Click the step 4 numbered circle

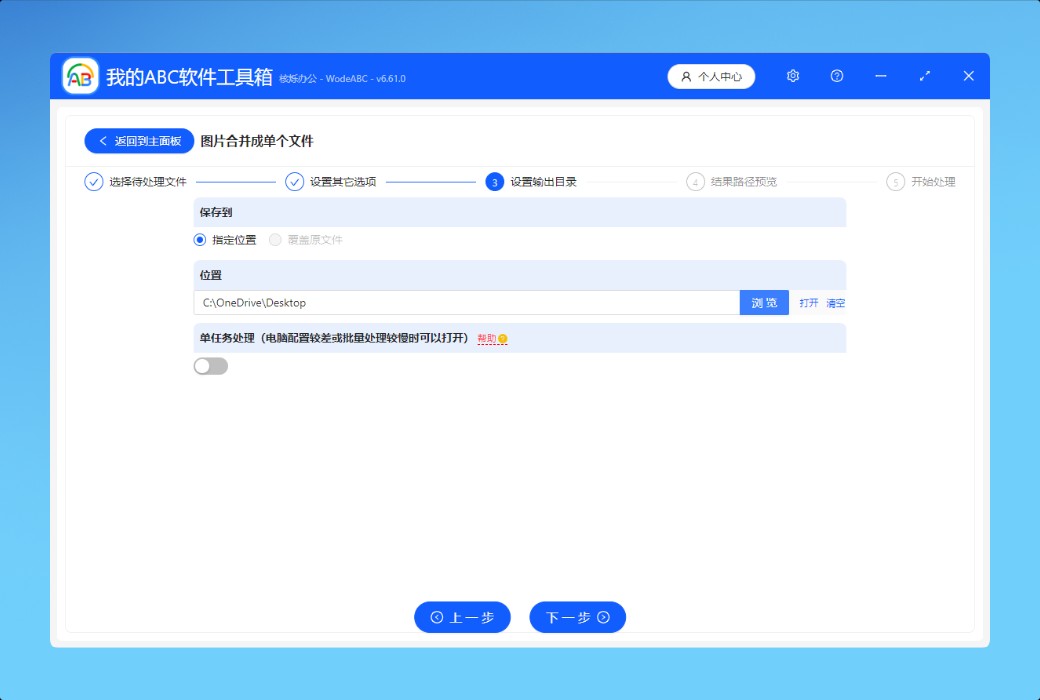695,182
